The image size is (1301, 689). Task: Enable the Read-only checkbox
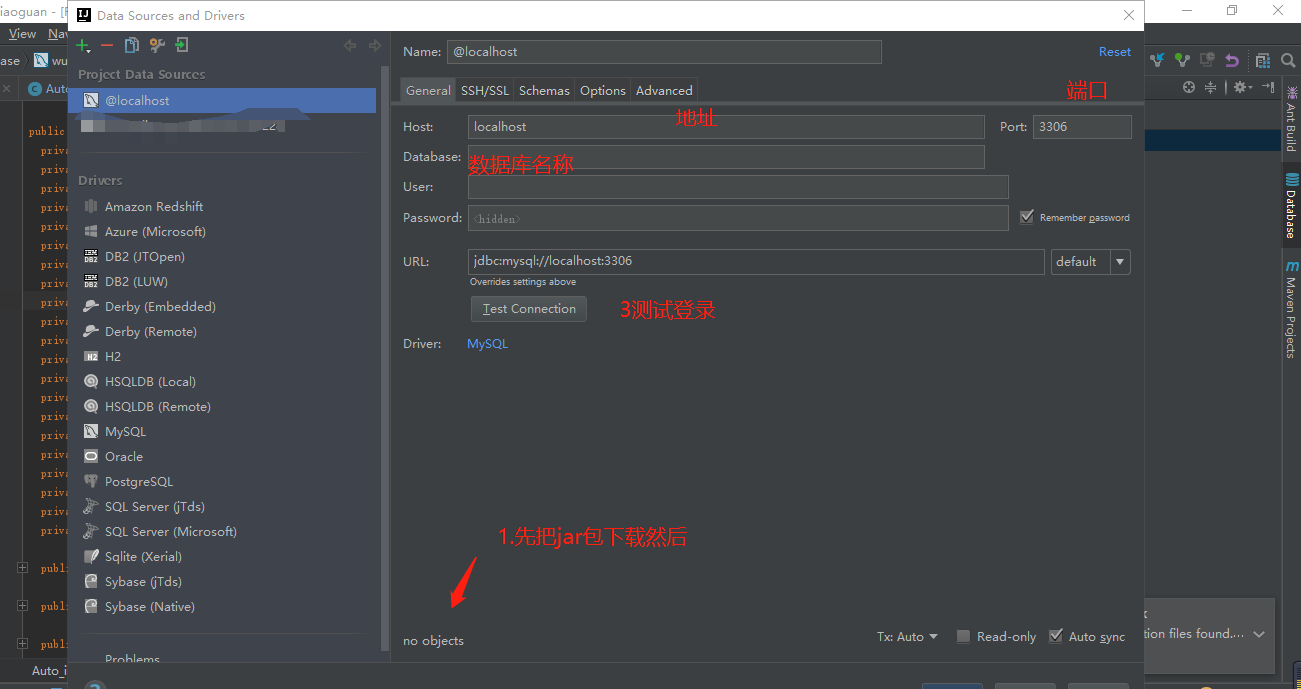[963, 636]
